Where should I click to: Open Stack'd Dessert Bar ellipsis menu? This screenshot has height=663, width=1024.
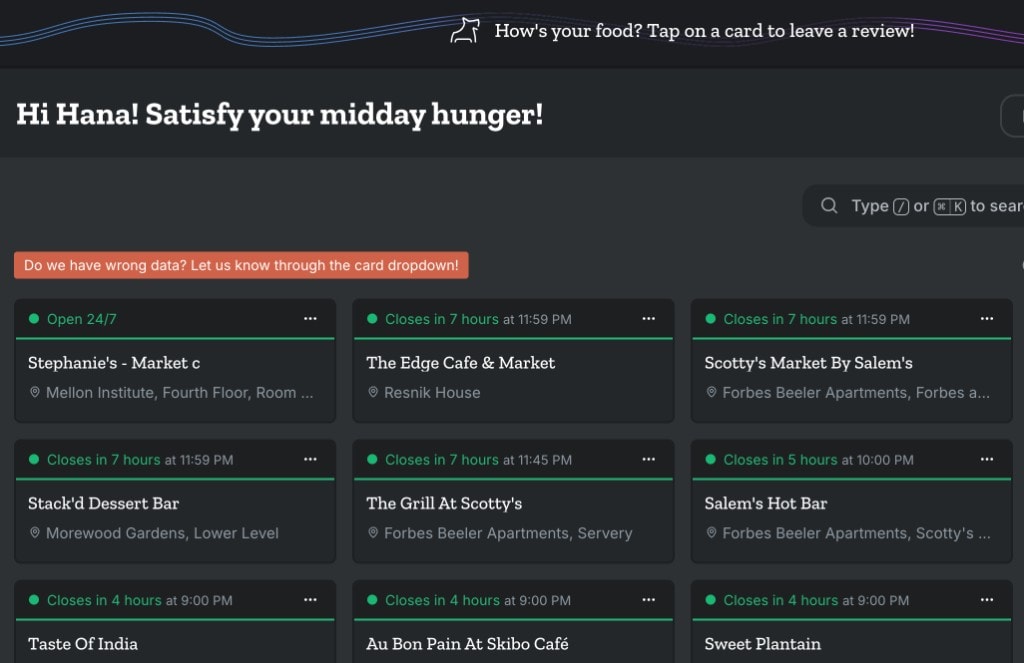(x=310, y=460)
